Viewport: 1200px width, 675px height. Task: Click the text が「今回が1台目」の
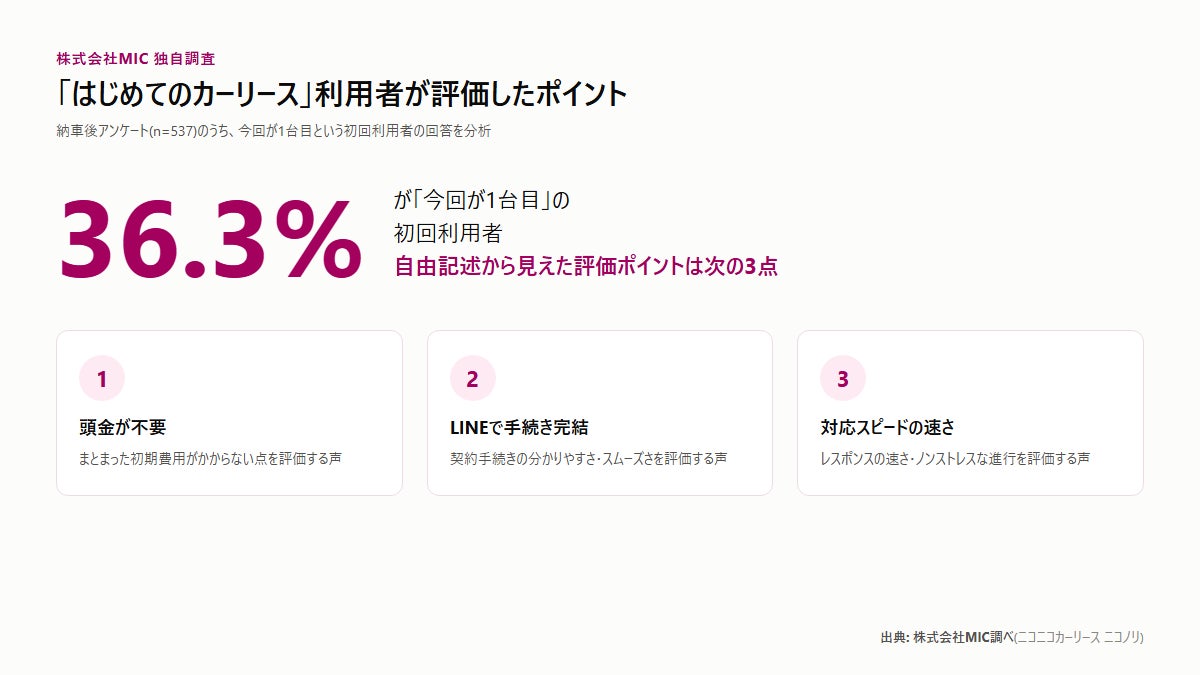click(x=481, y=200)
